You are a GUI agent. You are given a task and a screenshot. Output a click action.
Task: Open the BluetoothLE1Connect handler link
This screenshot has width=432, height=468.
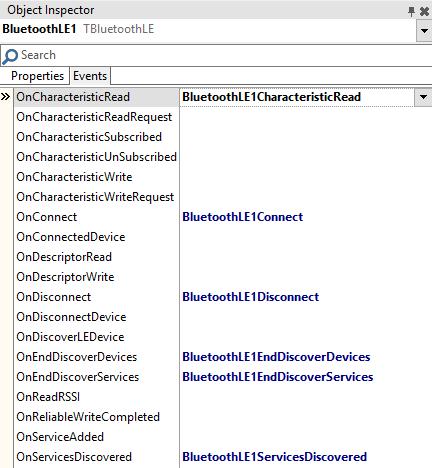click(242, 217)
